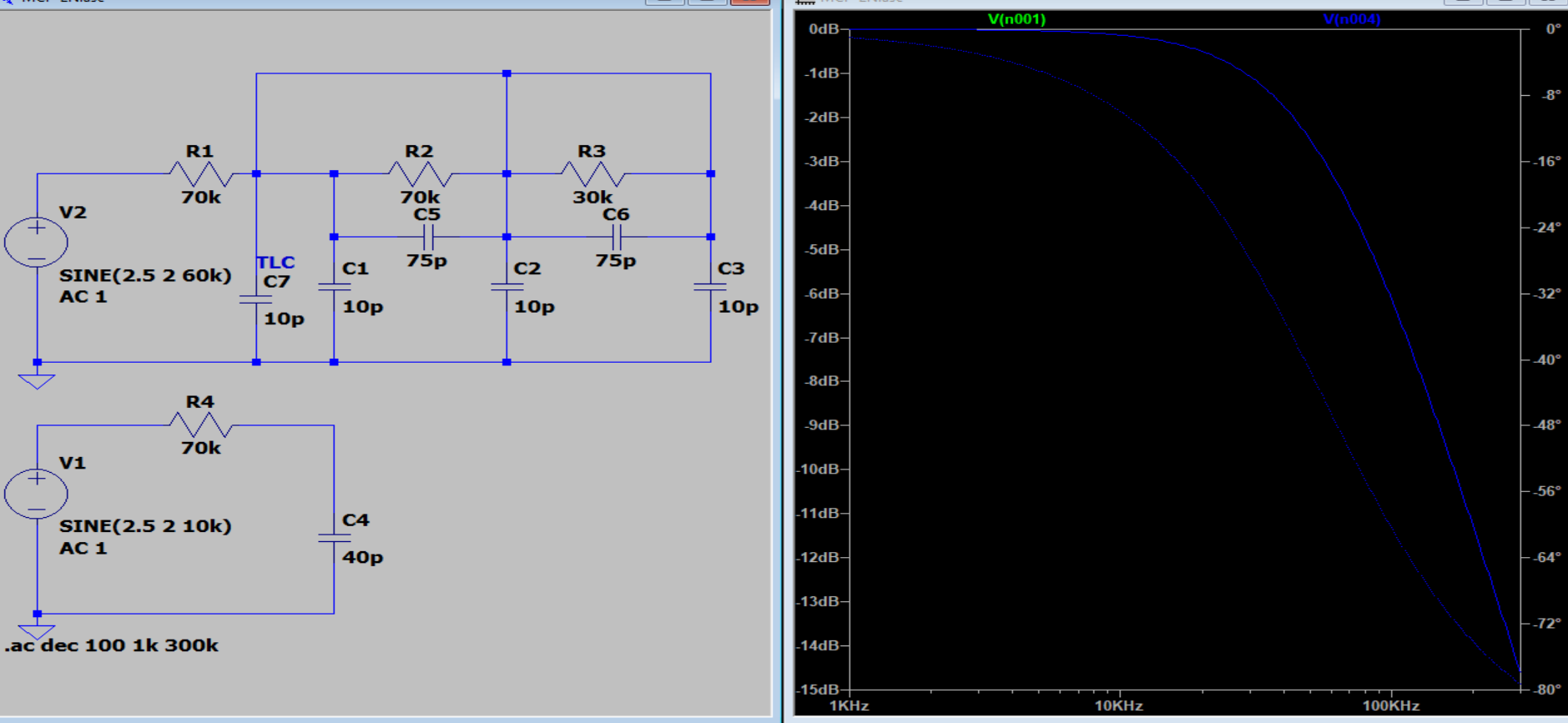Viewport: 1568px width, 723px height.
Task: Click the 40p value of C4
Action: [362, 557]
